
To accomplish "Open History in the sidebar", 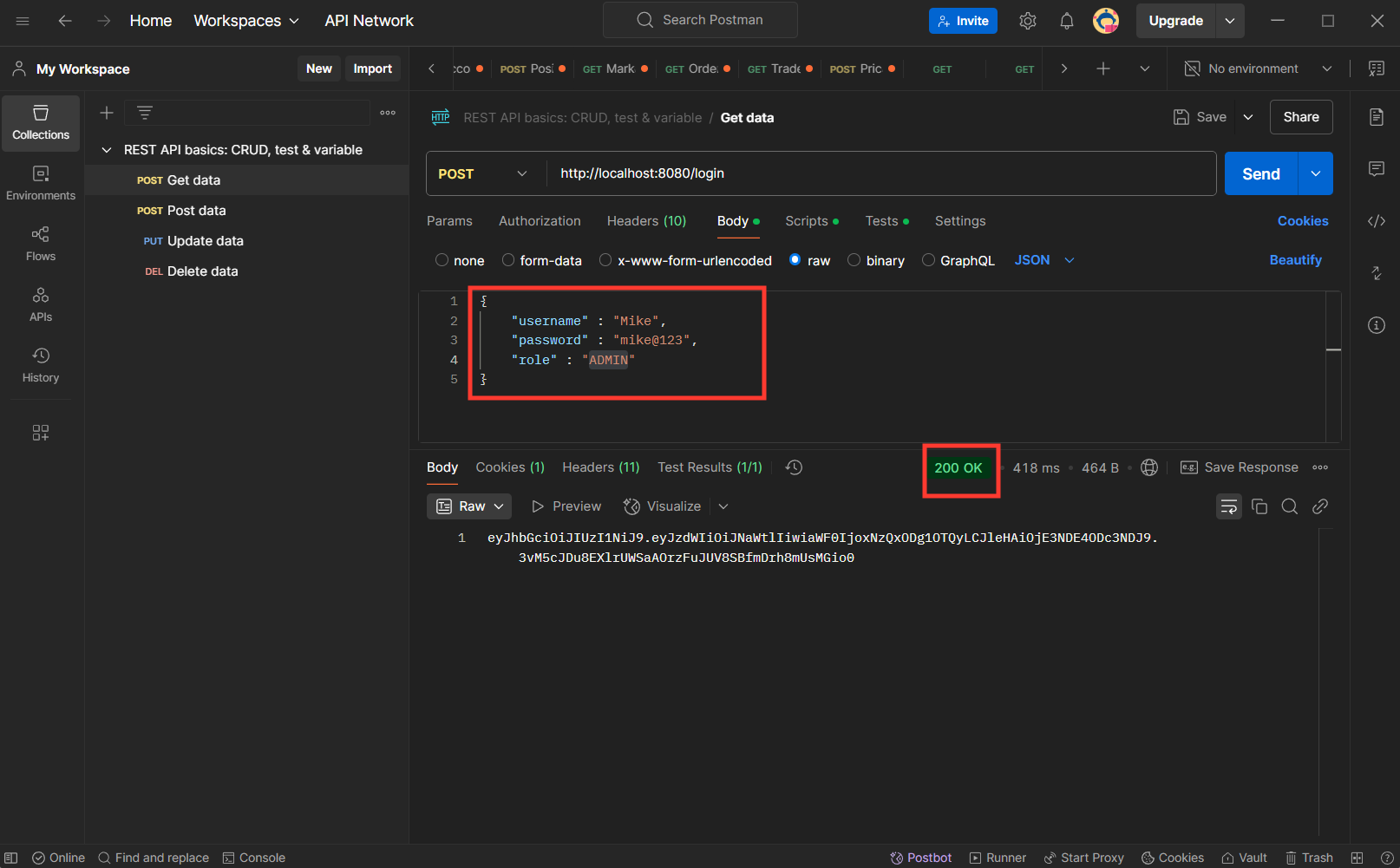I will 41,366.
